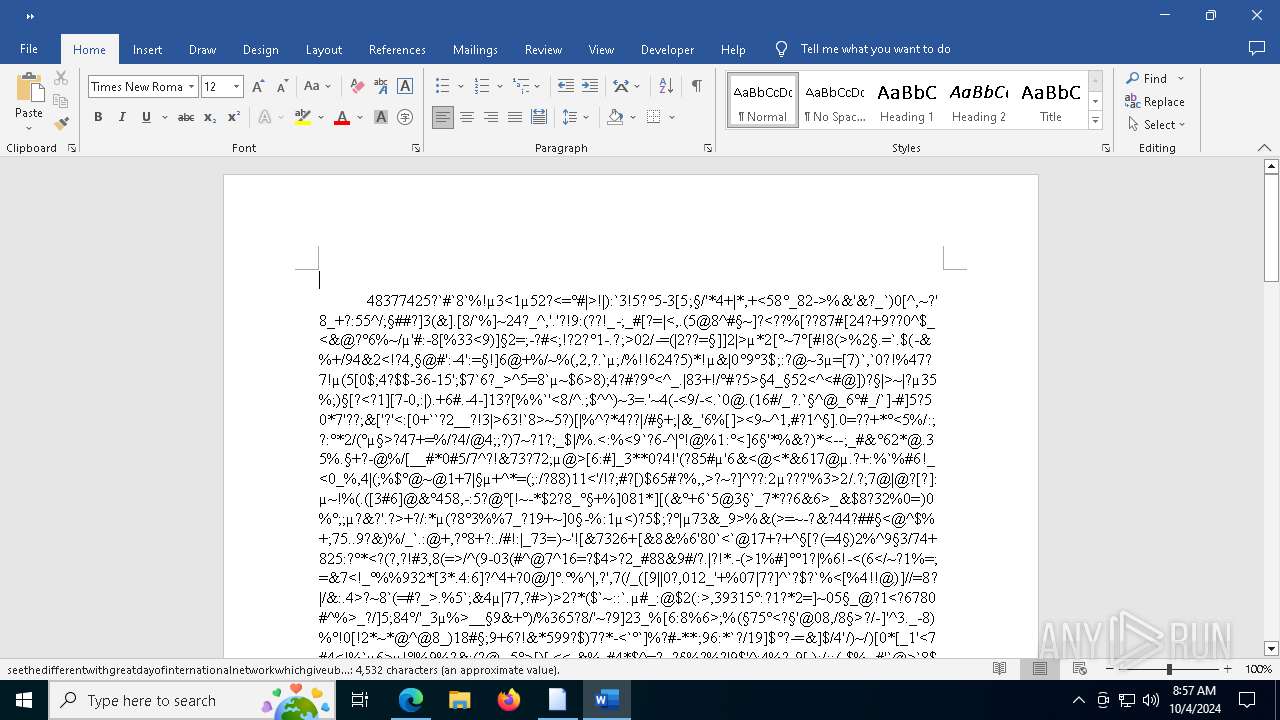Click the Distributed alignment icon
The height and width of the screenshot is (720, 1280).
coord(539,117)
